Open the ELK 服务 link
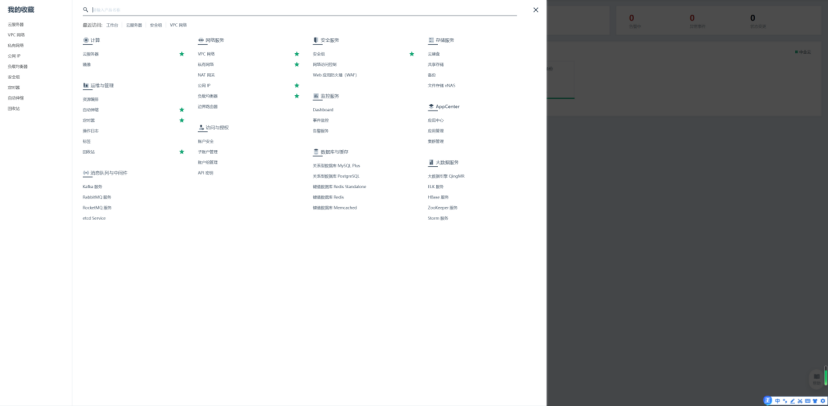828x406 pixels. click(436, 186)
